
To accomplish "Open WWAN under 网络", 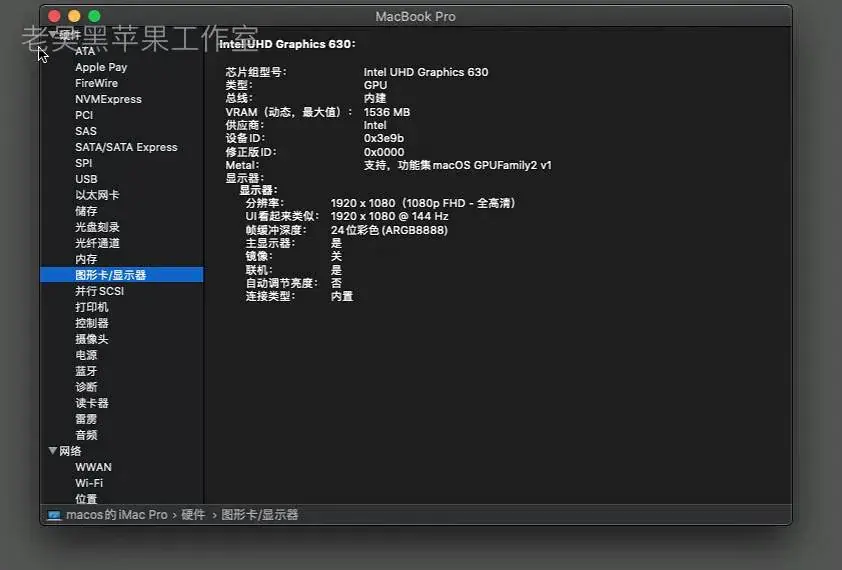I will pos(93,467).
